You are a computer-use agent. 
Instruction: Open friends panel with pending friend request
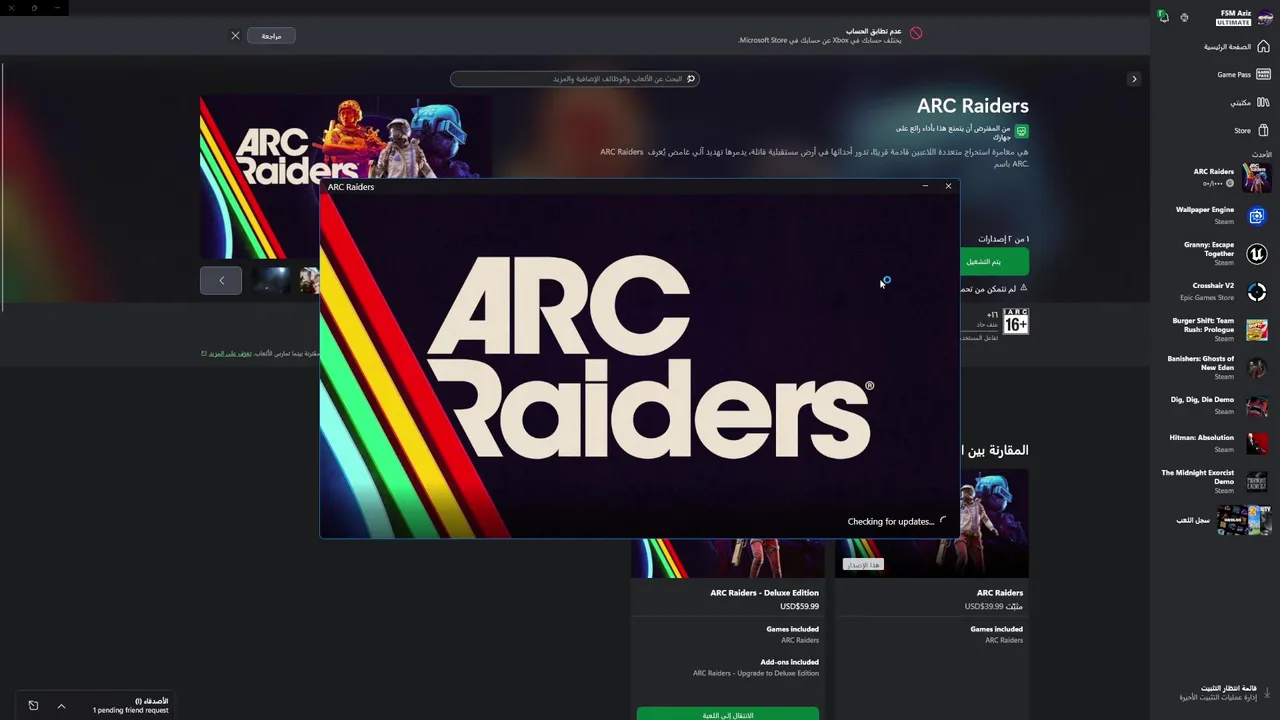pyautogui.click(x=131, y=706)
